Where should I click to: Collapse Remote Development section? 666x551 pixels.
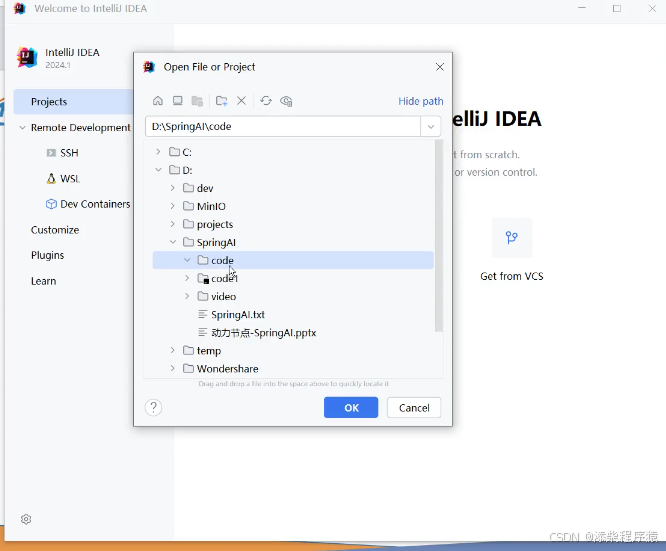click(x=23, y=127)
